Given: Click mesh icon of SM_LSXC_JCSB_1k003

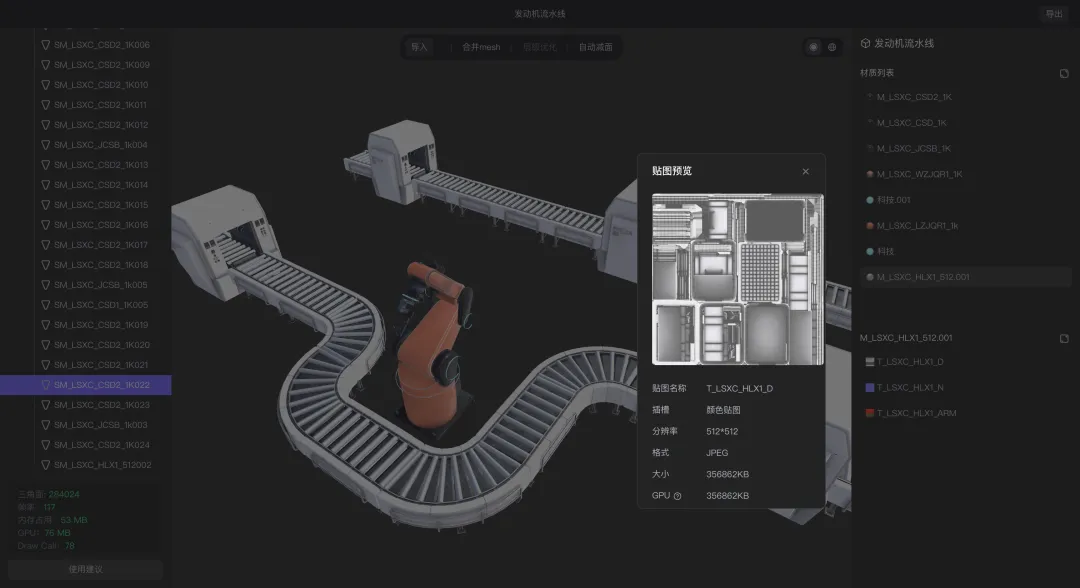Looking at the screenshot, I should click(45, 425).
